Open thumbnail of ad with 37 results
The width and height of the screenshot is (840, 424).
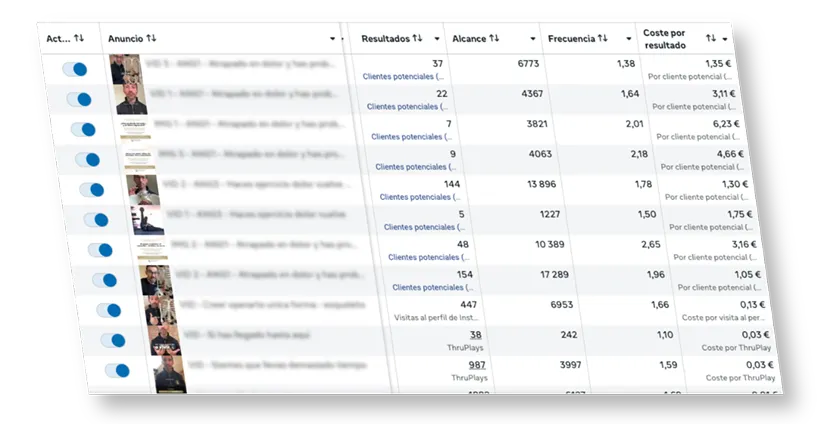coord(126,69)
